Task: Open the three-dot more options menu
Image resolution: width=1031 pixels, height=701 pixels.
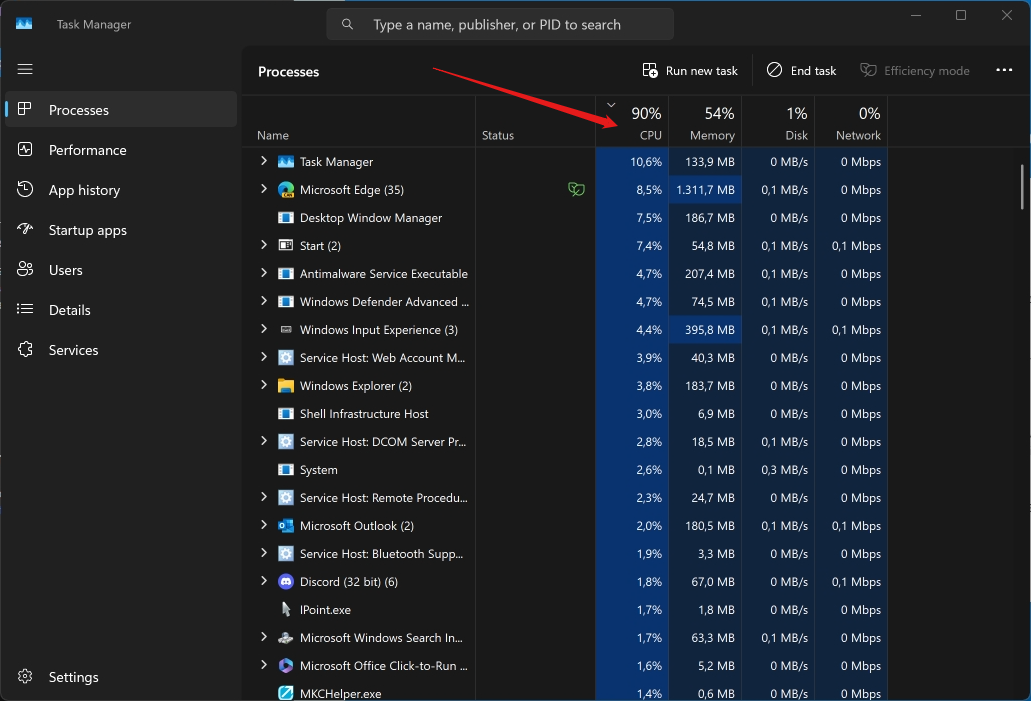Action: click(x=1004, y=71)
